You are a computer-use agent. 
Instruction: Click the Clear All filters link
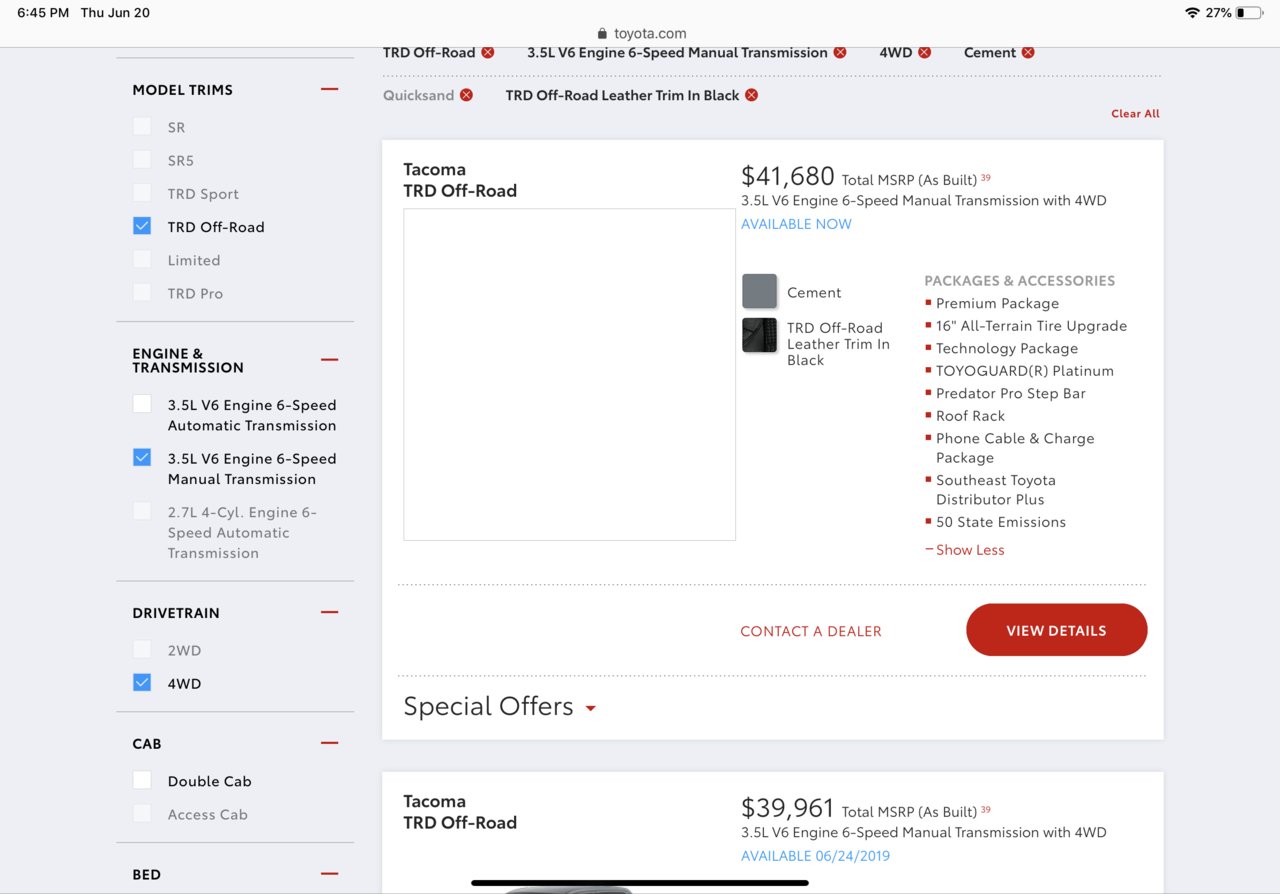coord(1135,114)
